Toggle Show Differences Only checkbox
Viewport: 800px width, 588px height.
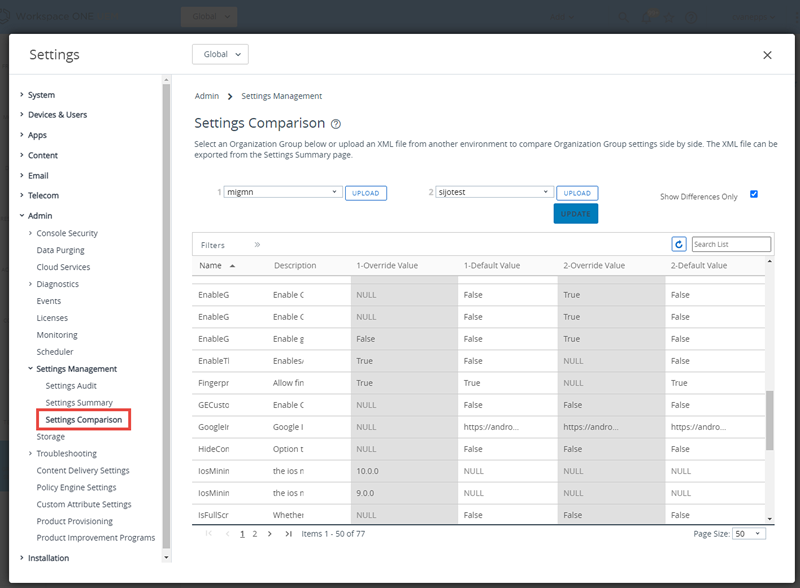click(x=754, y=194)
